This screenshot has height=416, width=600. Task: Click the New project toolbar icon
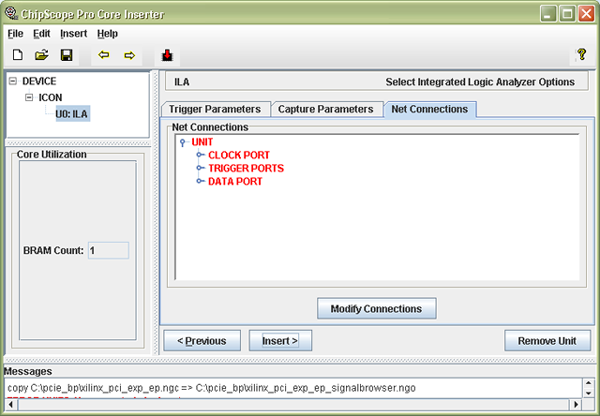coord(17,55)
